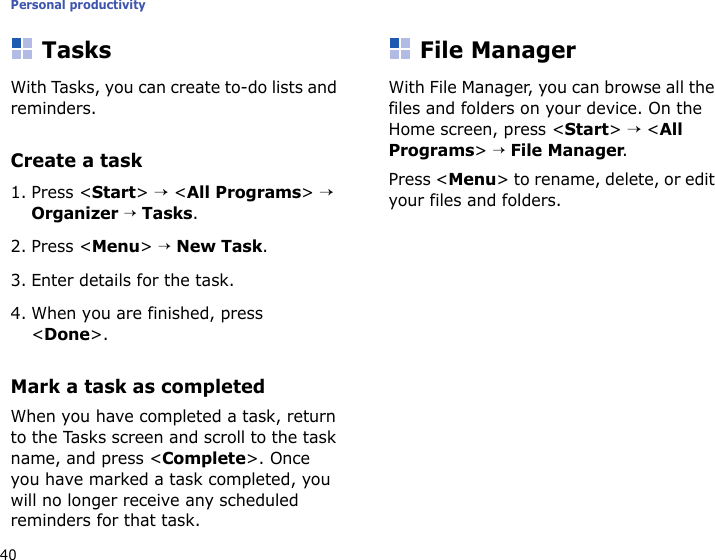Click the bold 'Menu' word under File Manager
This screenshot has height=560, width=715.
coord(476,180)
